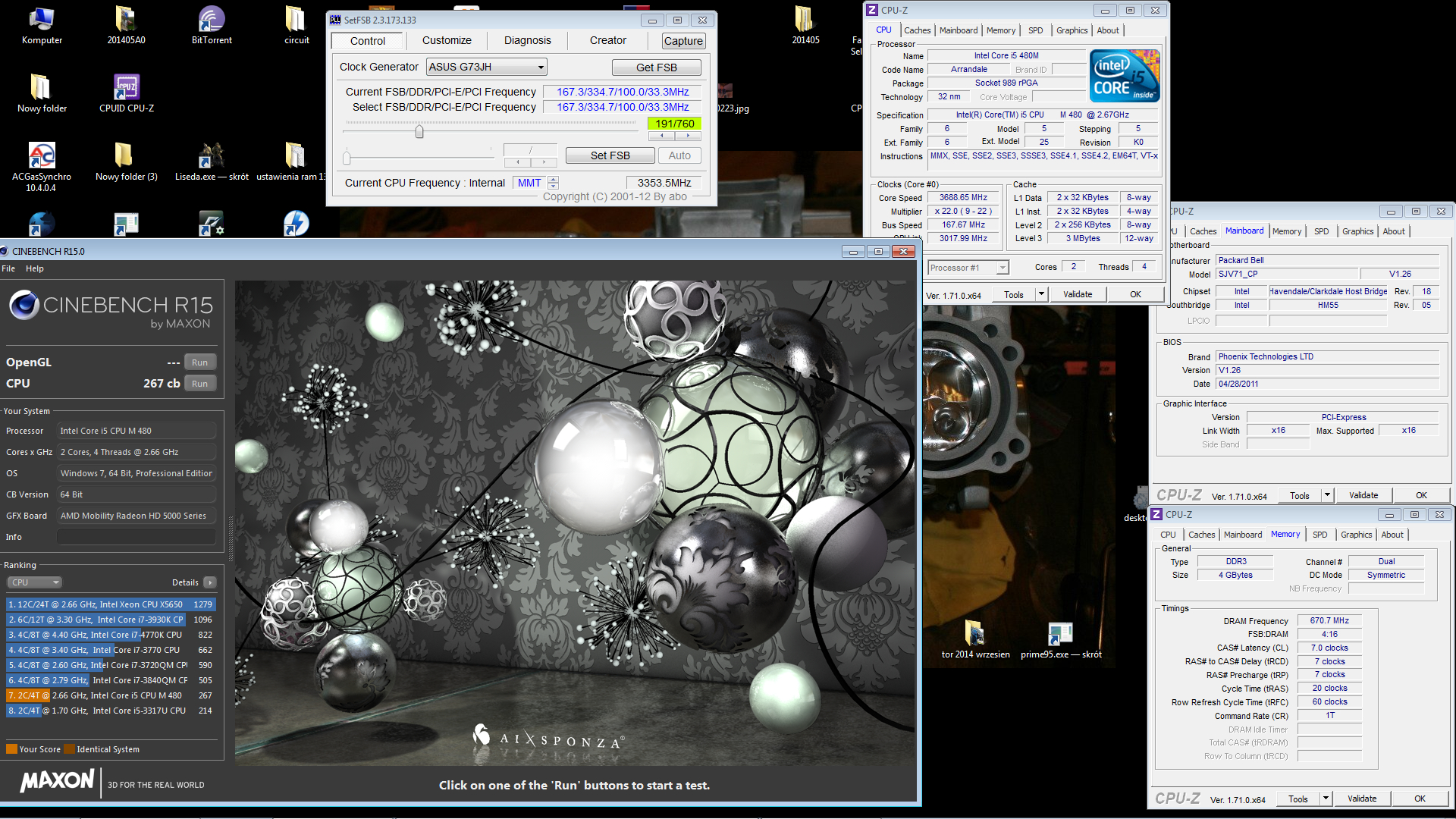Expand the CPU-Z Tools dropdown arrow
The image size is (1456, 819).
[1041, 294]
